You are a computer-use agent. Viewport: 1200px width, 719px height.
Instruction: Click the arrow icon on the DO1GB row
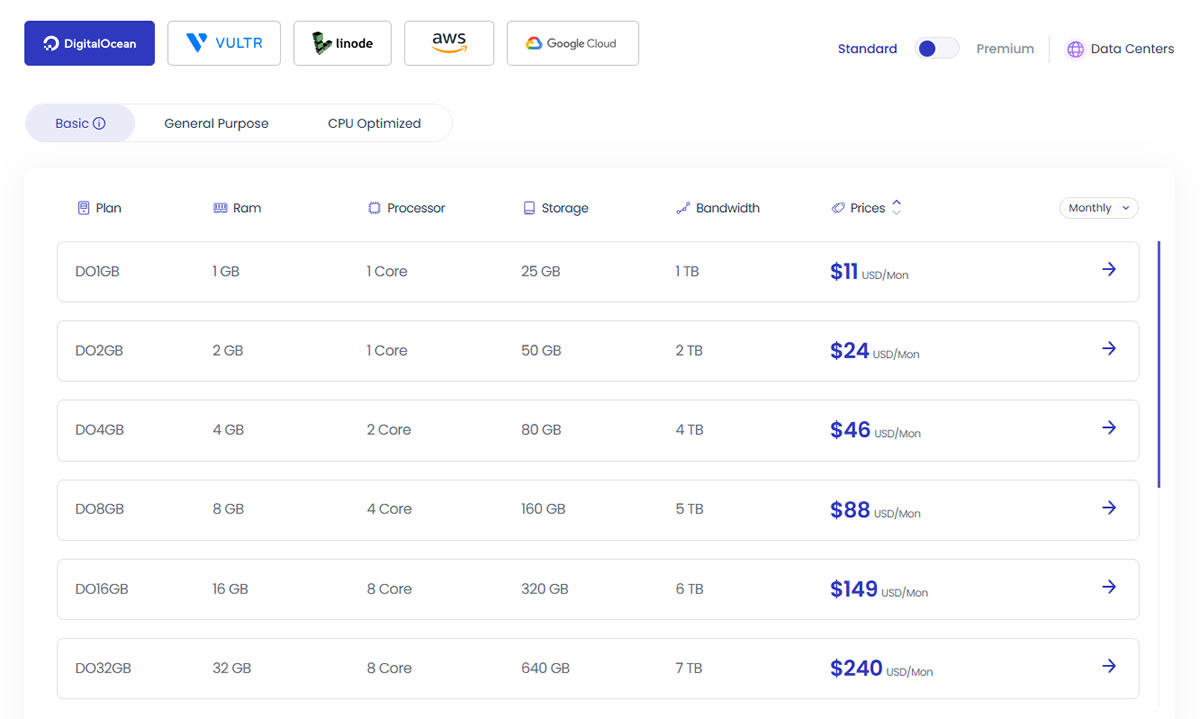click(x=1109, y=269)
